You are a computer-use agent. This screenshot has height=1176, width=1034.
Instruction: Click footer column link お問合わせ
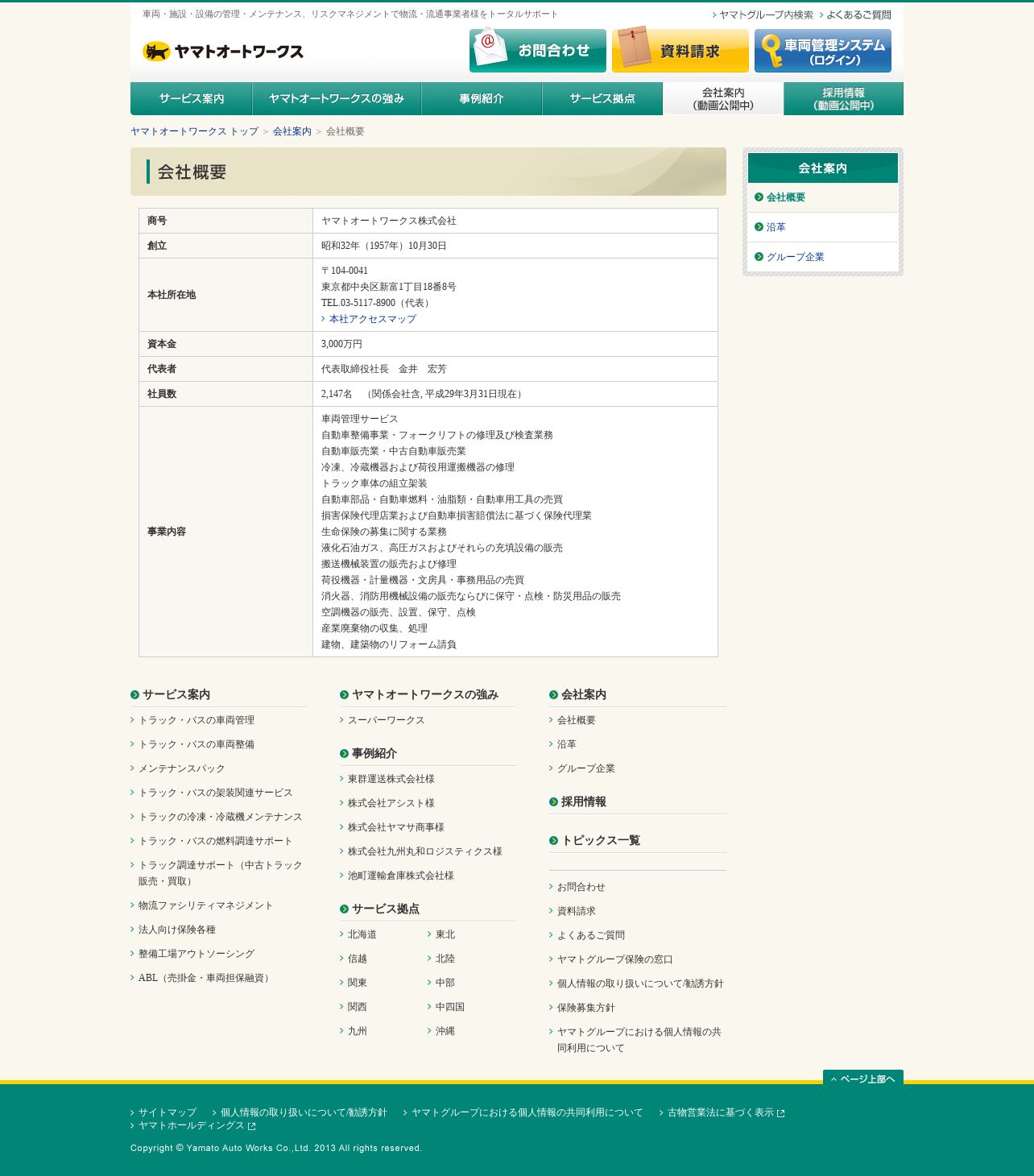(581, 887)
